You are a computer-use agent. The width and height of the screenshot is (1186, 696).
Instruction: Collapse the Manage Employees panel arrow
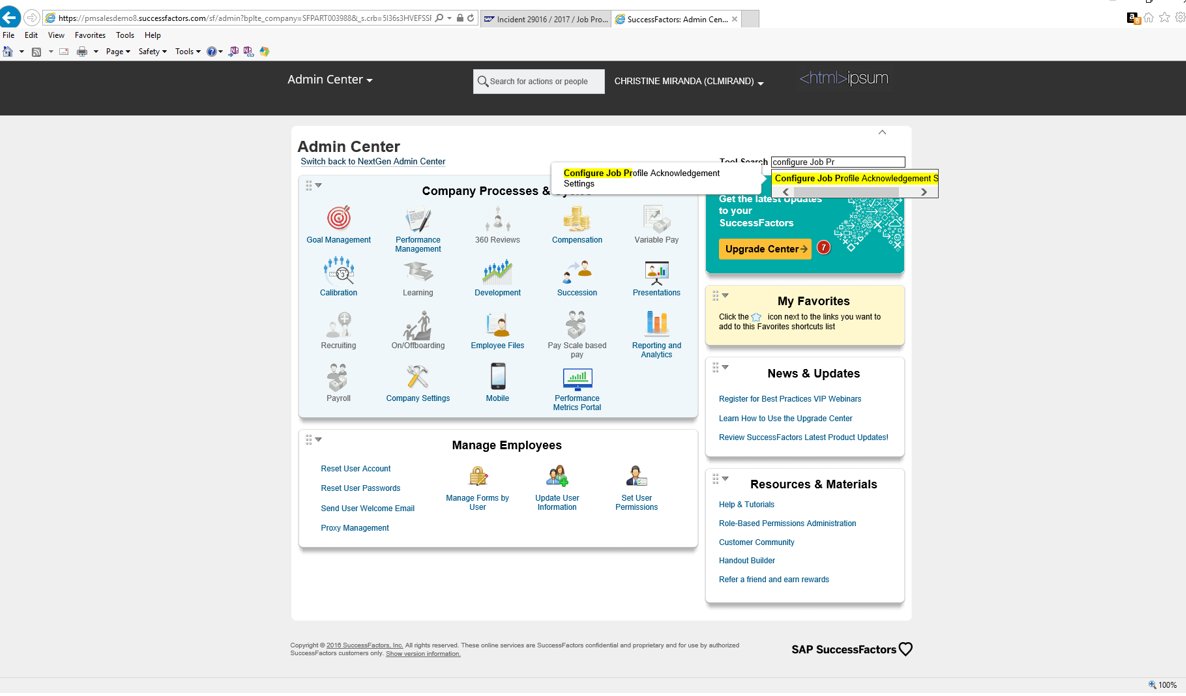coord(318,440)
